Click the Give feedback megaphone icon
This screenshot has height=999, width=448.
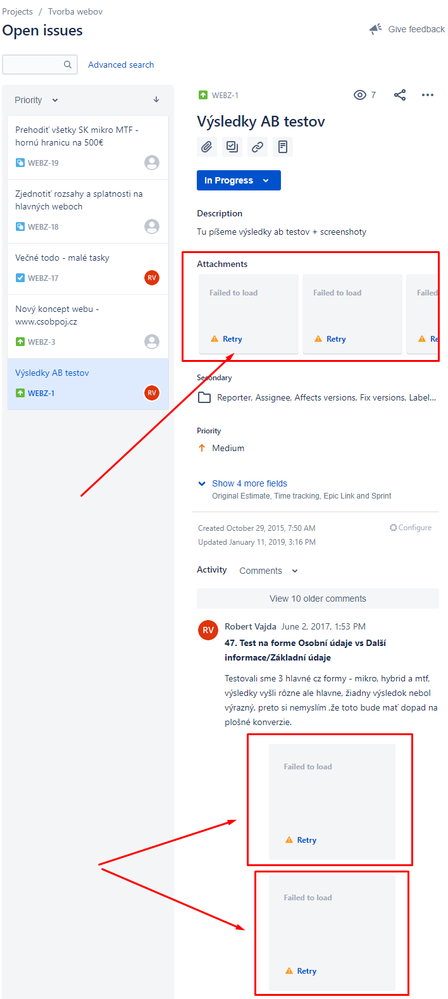pyautogui.click(x=375, y=29)
